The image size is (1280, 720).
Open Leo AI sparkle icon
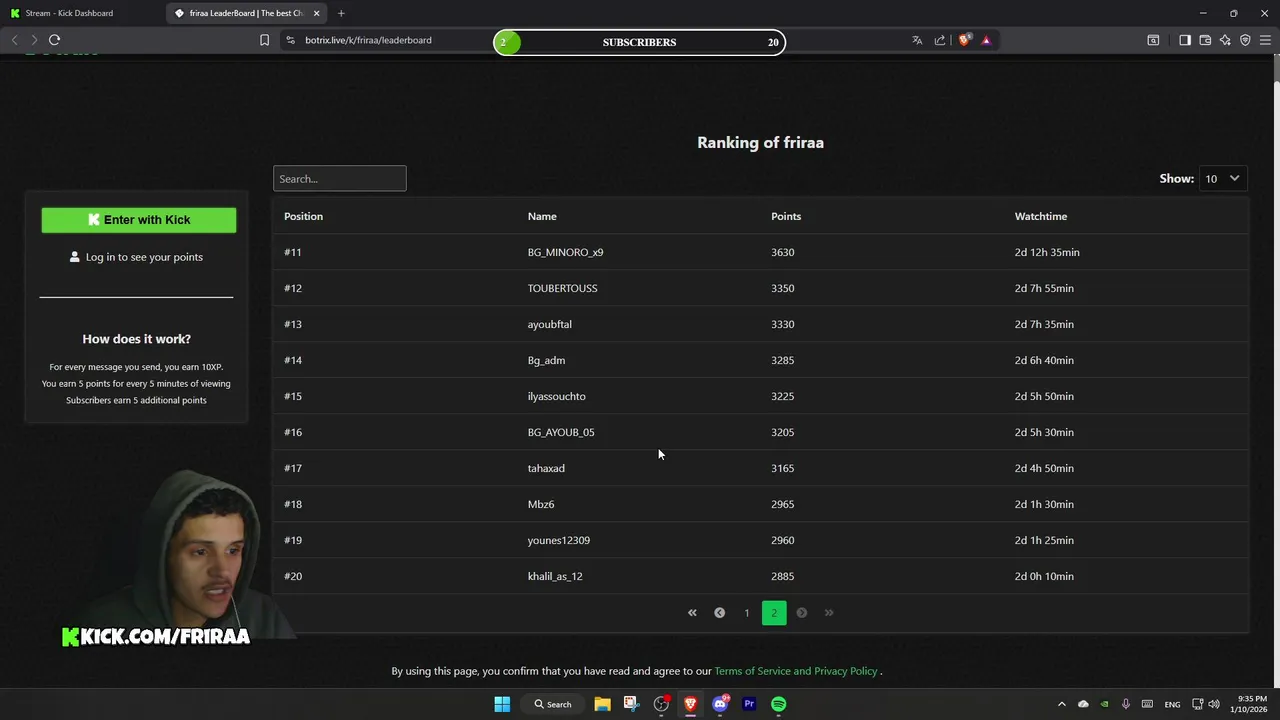click(1225, 40)
